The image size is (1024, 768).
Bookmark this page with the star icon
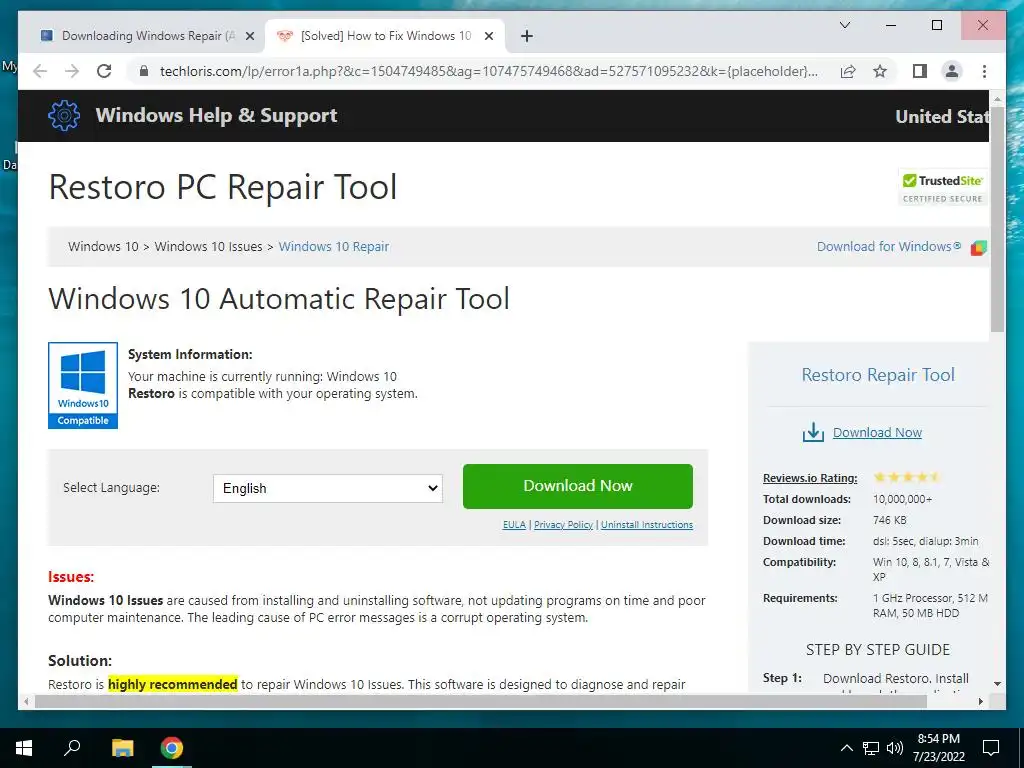click(x=880, y=71)
